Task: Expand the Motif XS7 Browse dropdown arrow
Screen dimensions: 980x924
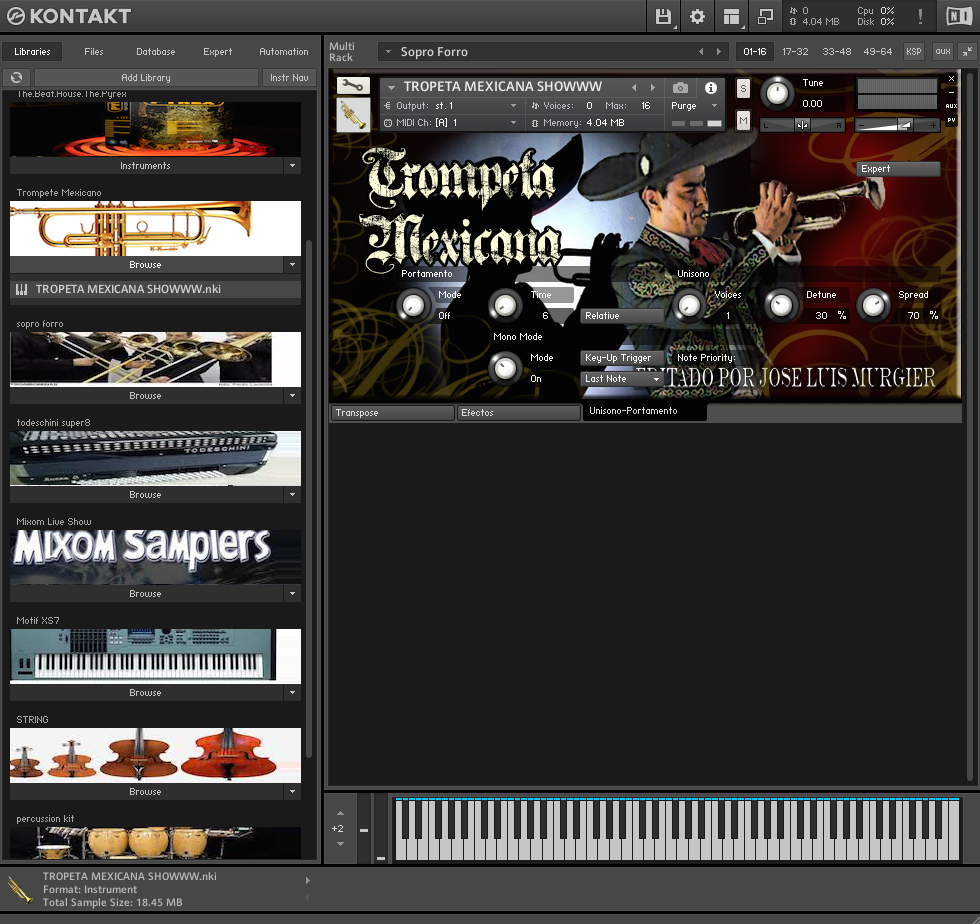Action: pos(292,693)
